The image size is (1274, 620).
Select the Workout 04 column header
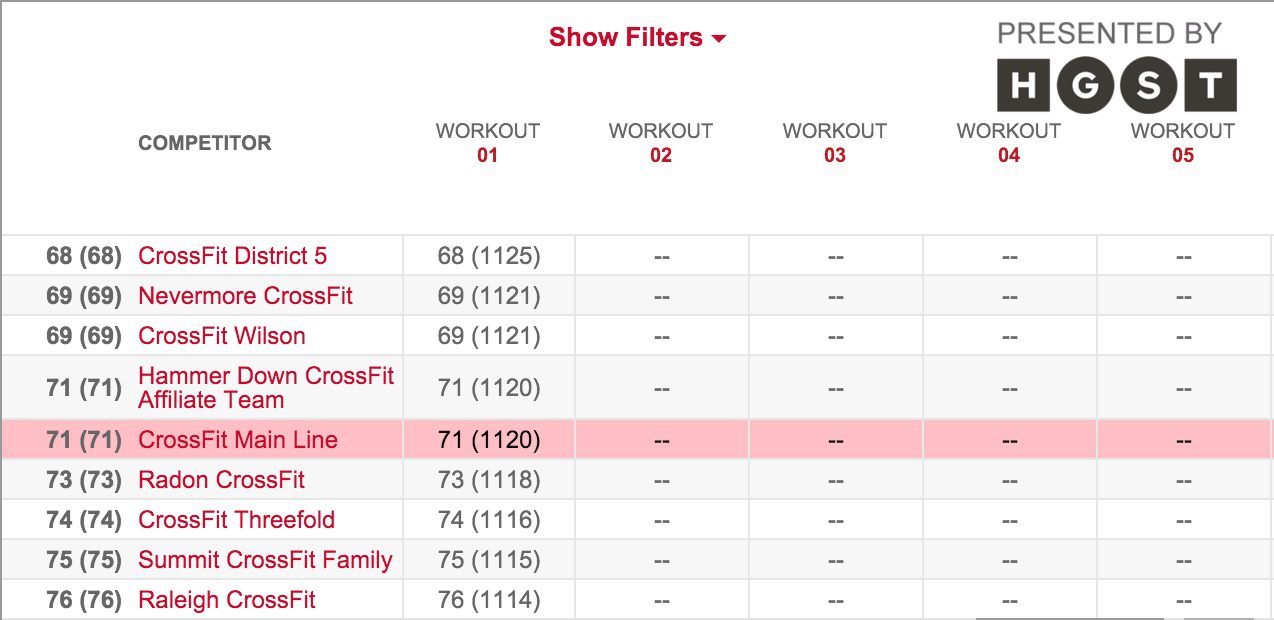pyautogui.click(x=1009, y=143)
